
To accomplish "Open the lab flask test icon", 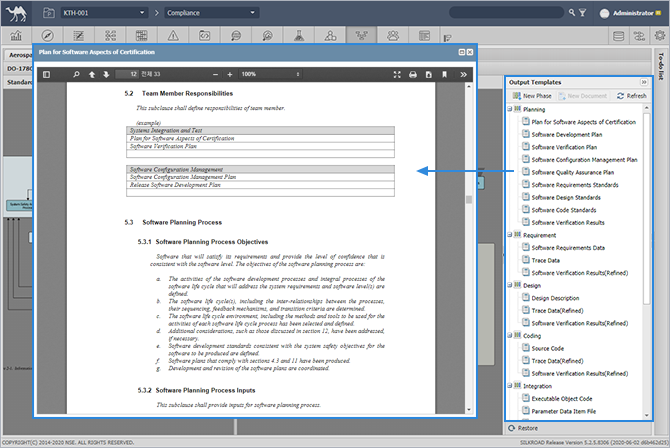I will click(299, 35).
